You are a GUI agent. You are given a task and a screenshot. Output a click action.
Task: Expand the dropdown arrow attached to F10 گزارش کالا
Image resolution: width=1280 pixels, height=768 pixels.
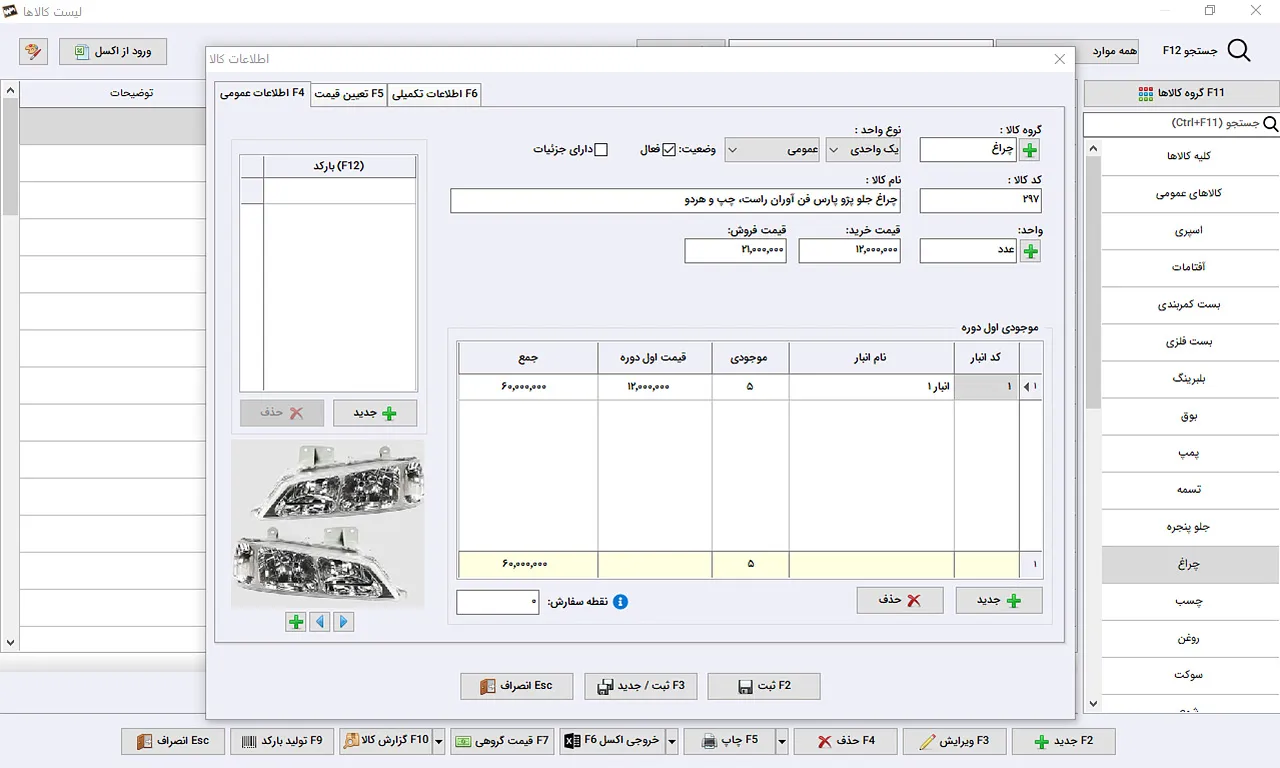438,741
